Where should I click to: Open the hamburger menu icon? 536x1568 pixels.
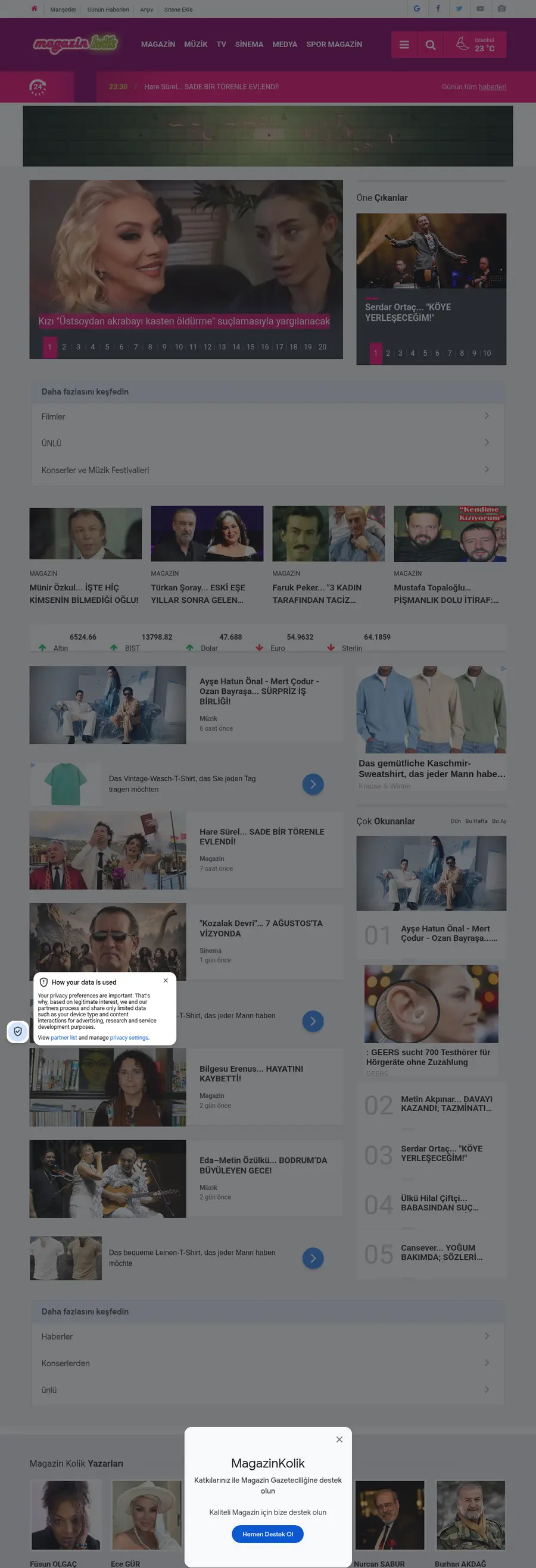click(404, 45)
